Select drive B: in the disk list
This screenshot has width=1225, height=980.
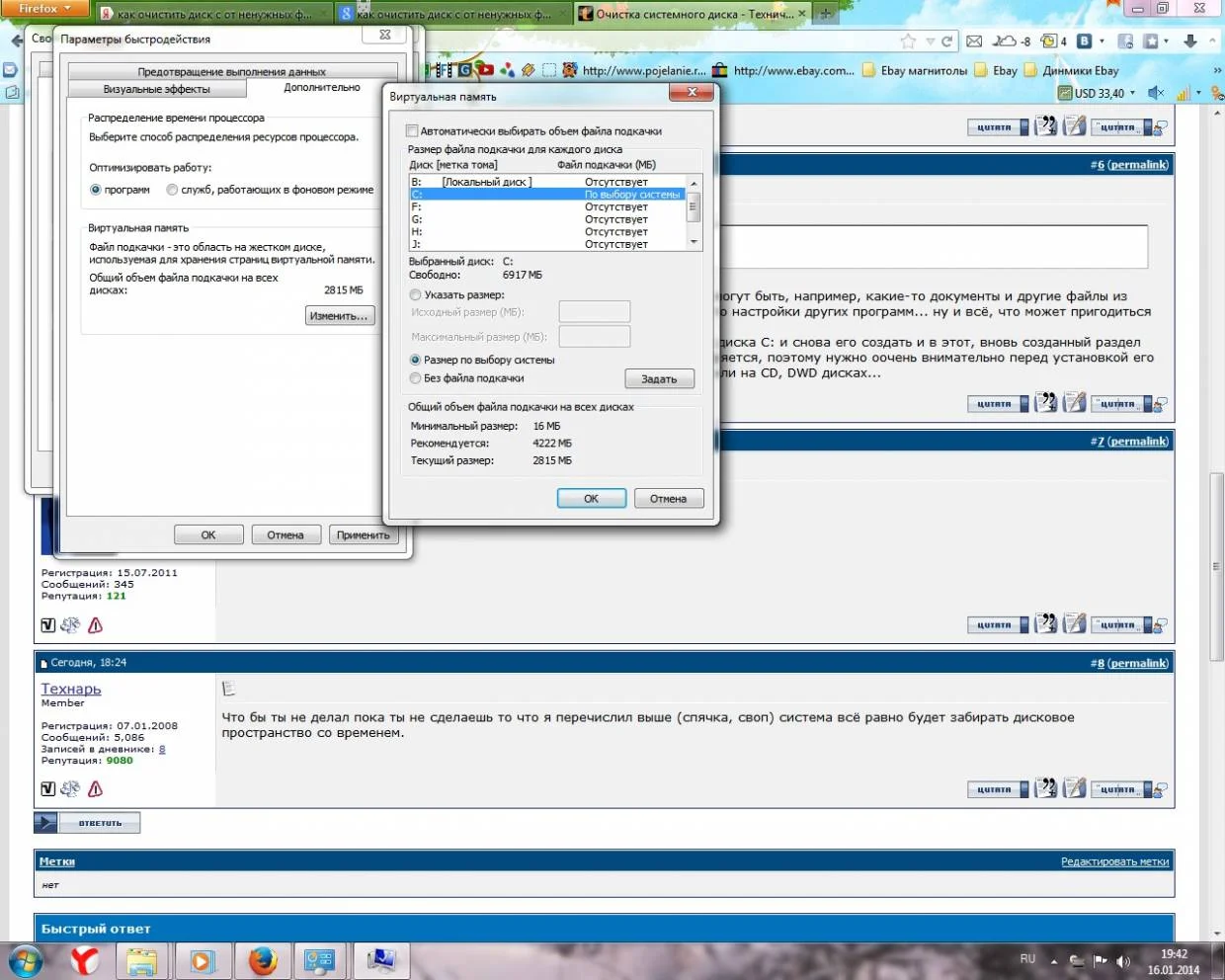(547, 182)
